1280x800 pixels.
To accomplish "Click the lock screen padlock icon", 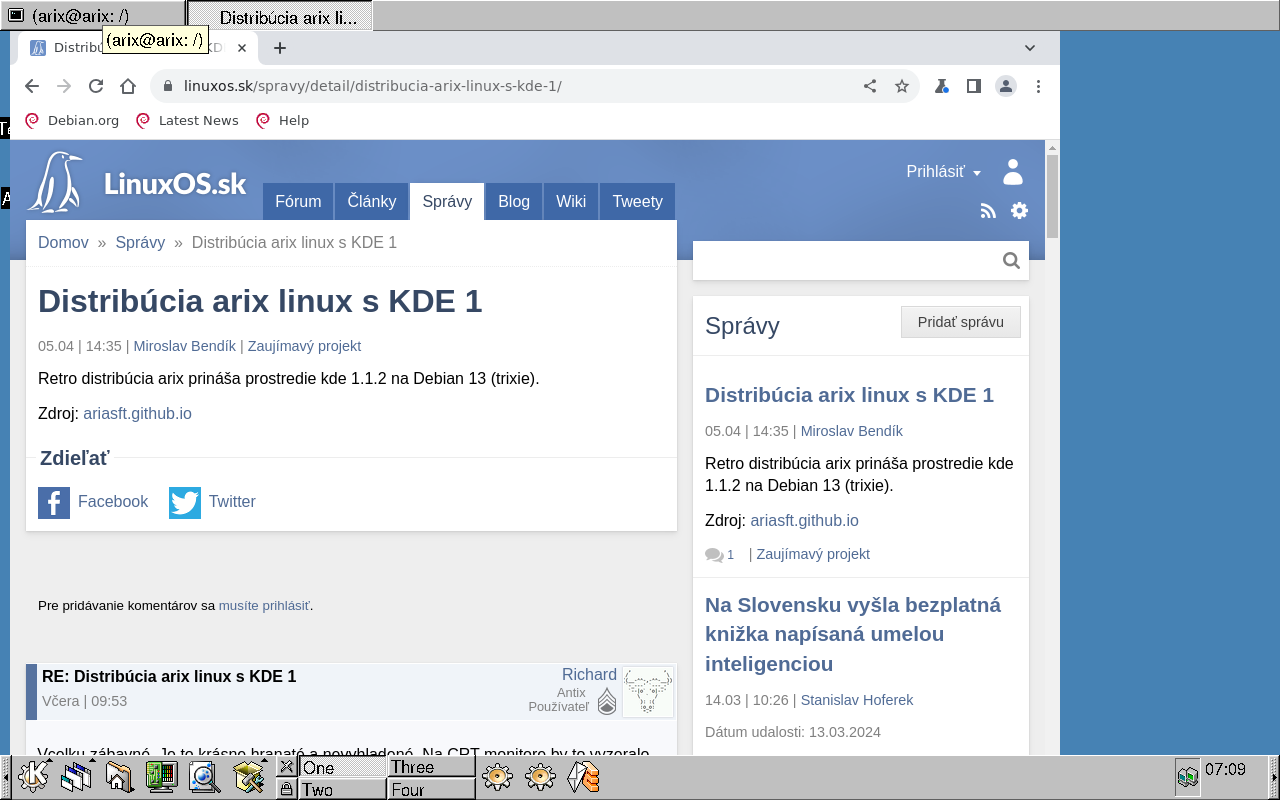I will (x=286, y=789).
